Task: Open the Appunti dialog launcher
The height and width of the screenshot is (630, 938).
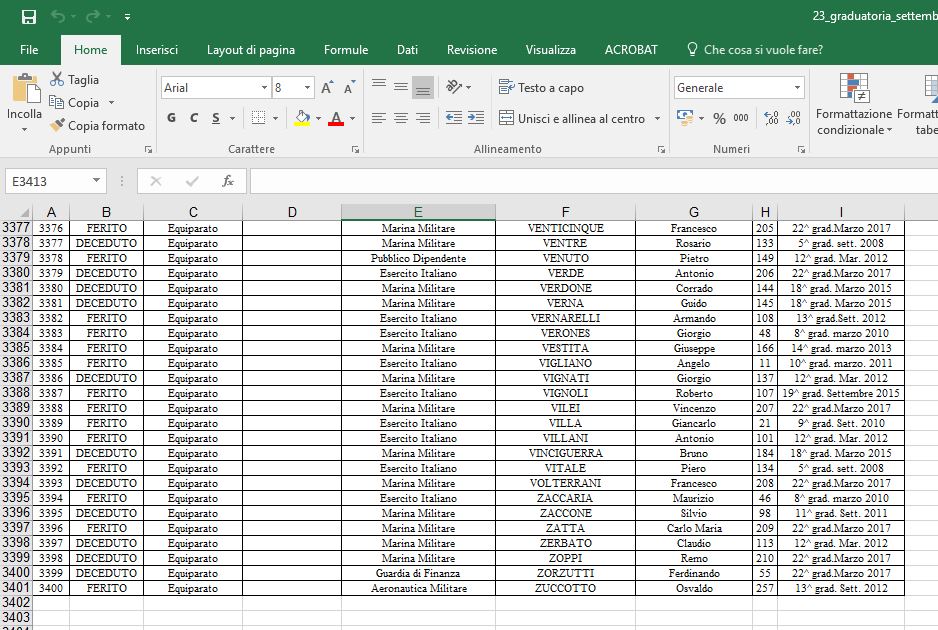Action: [148, 150]
